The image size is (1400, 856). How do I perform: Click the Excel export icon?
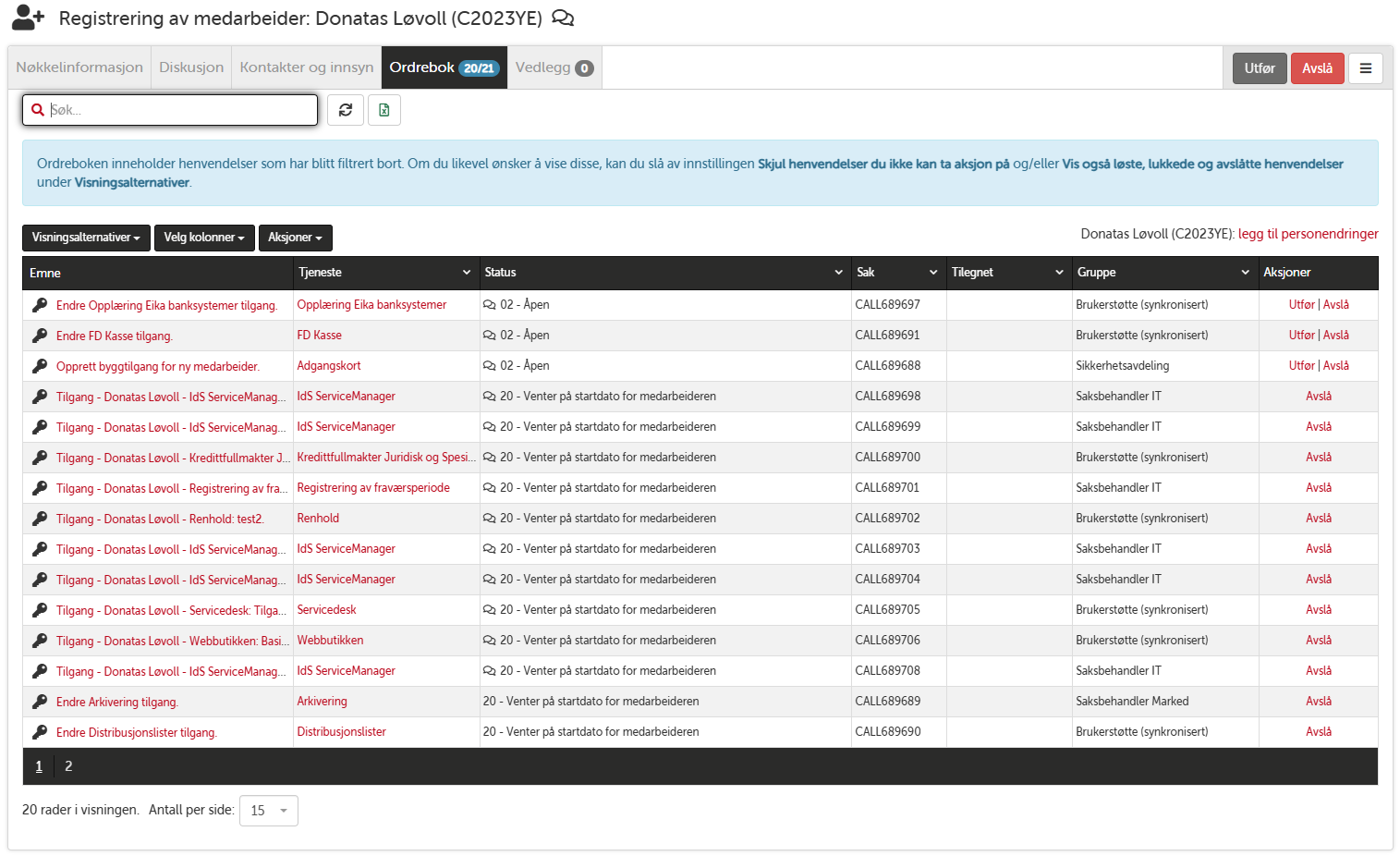coord(383,110)
